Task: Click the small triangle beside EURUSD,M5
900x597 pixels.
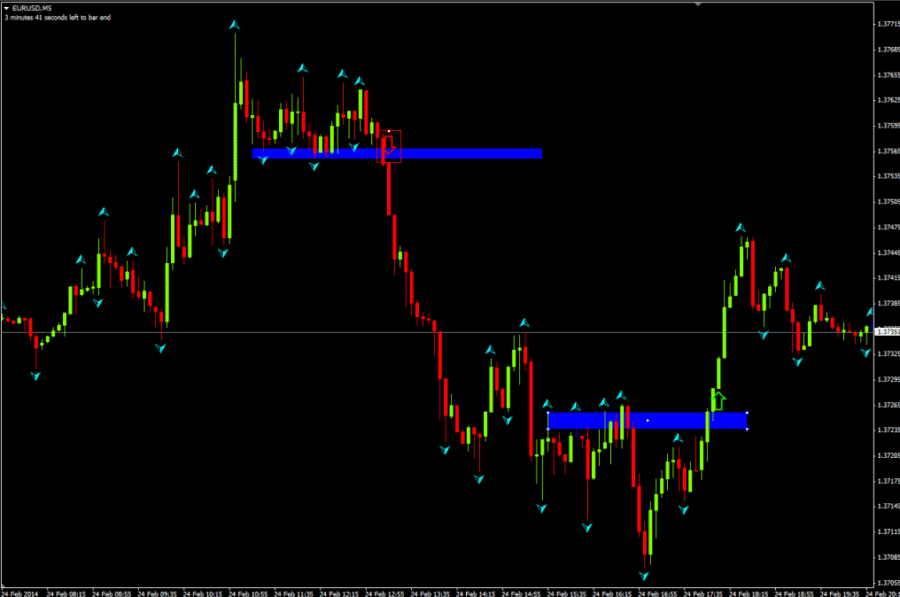Action: point(7,8)
